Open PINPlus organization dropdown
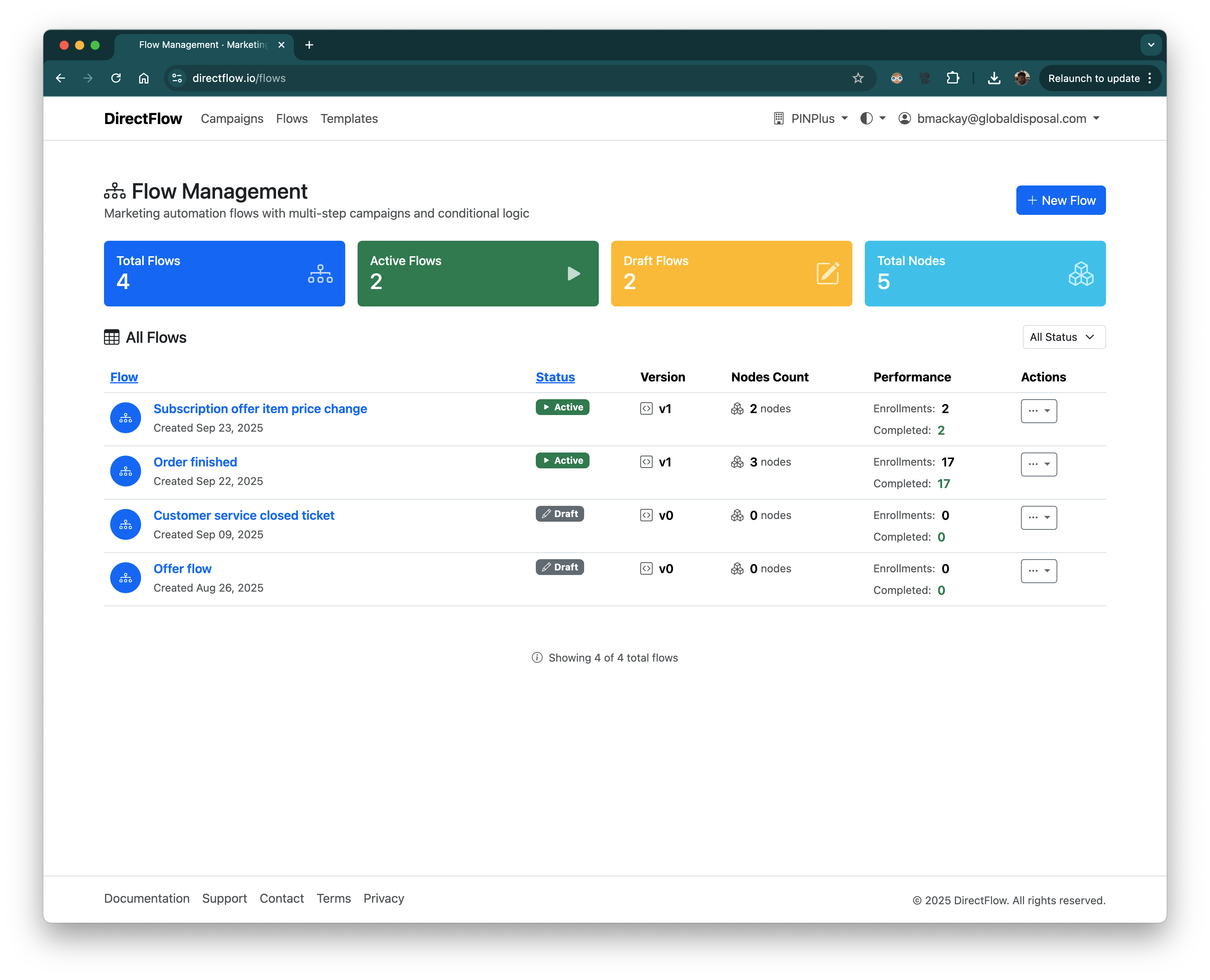The width and height of the screenshot is (1210, 980). pyautogui.click(x=811, y=119)
